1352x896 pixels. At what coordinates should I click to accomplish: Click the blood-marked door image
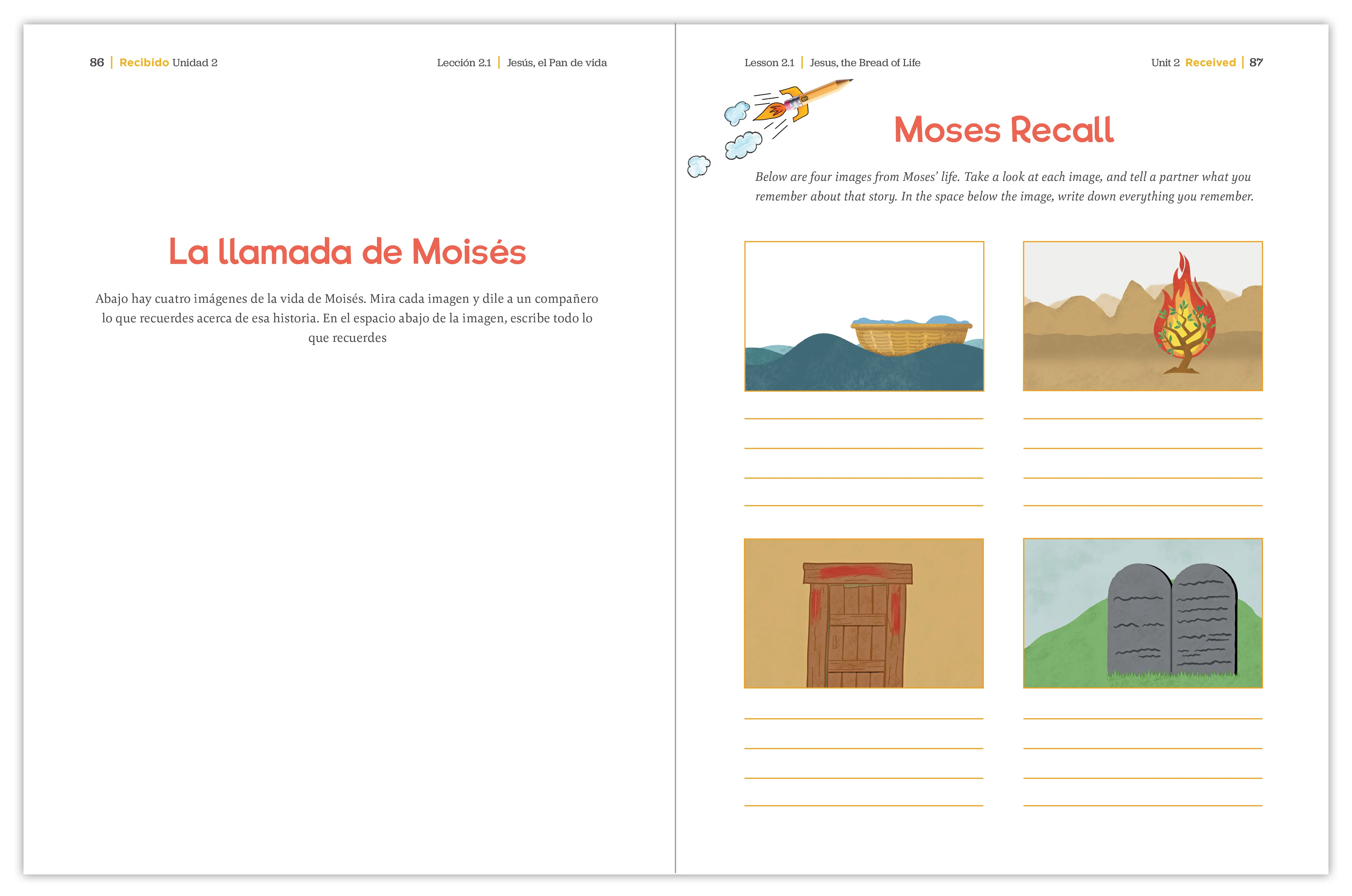click(864, 613)
